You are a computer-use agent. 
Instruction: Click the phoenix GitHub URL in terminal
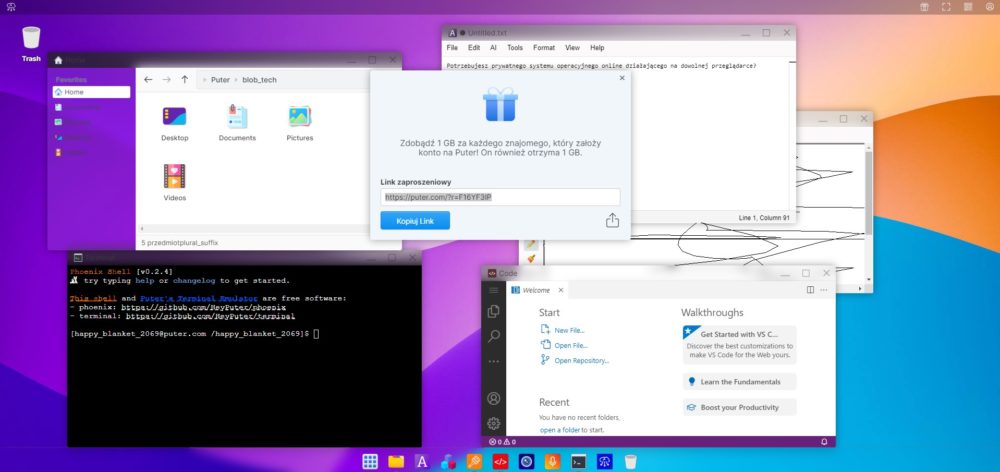pyautogui.click(x=205, y=307)
